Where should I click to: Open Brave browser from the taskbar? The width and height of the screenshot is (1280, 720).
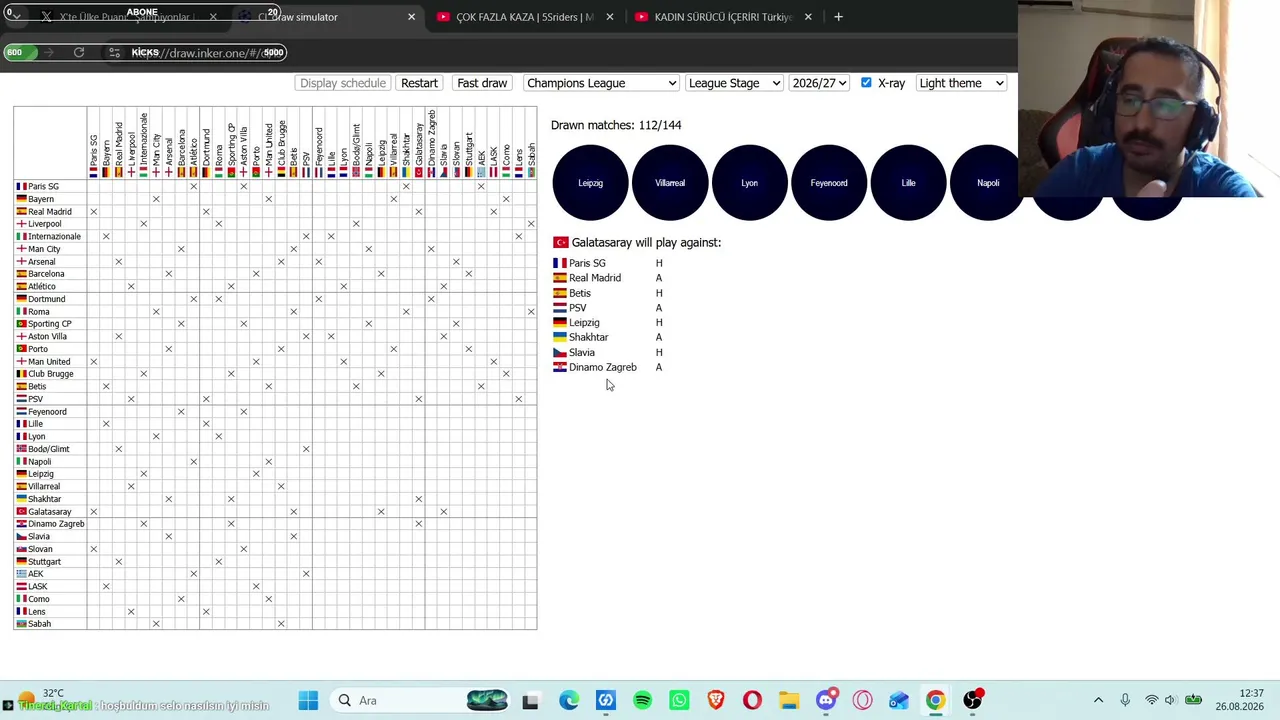point(716,700)
